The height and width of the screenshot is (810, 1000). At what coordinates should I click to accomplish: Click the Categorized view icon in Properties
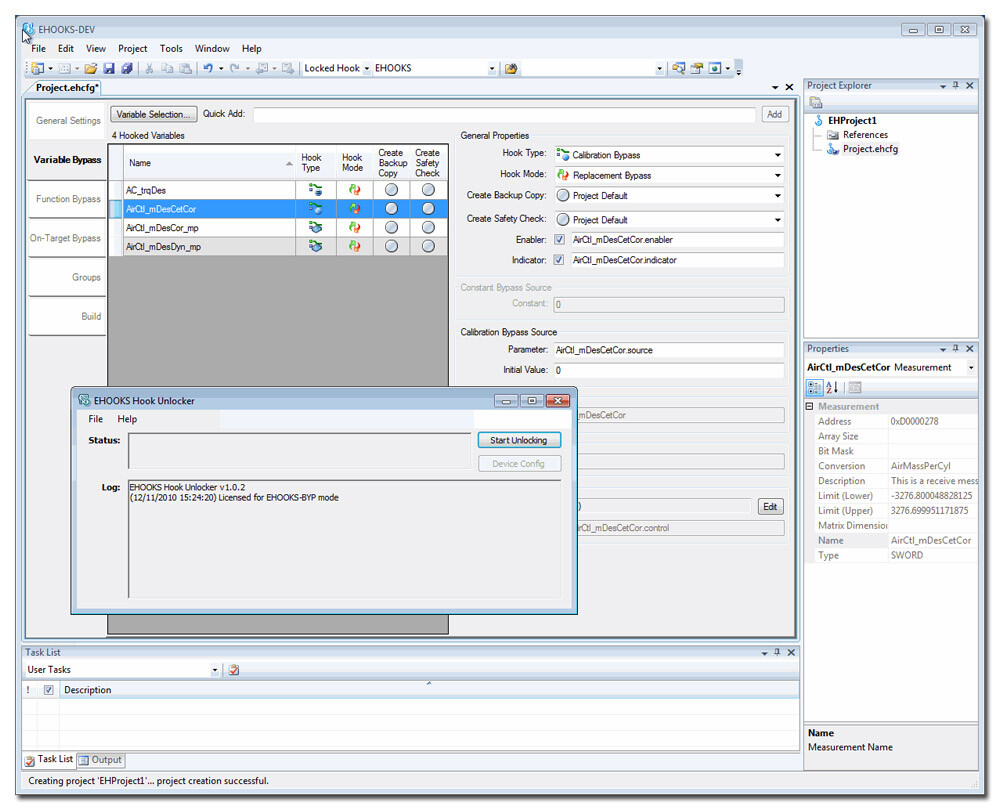click(814, 387)
